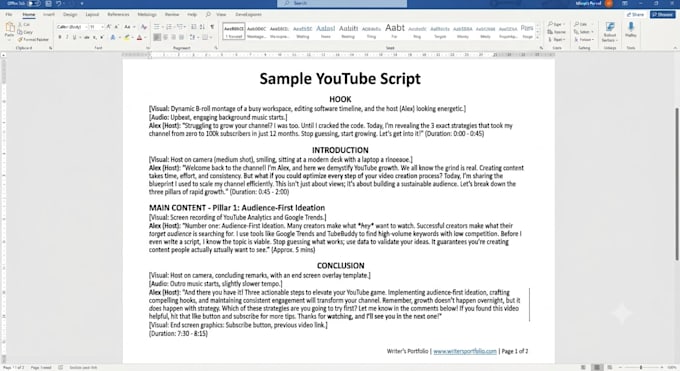Apply Underline formatting
The image size is (680, 371).
pos(75,38)
